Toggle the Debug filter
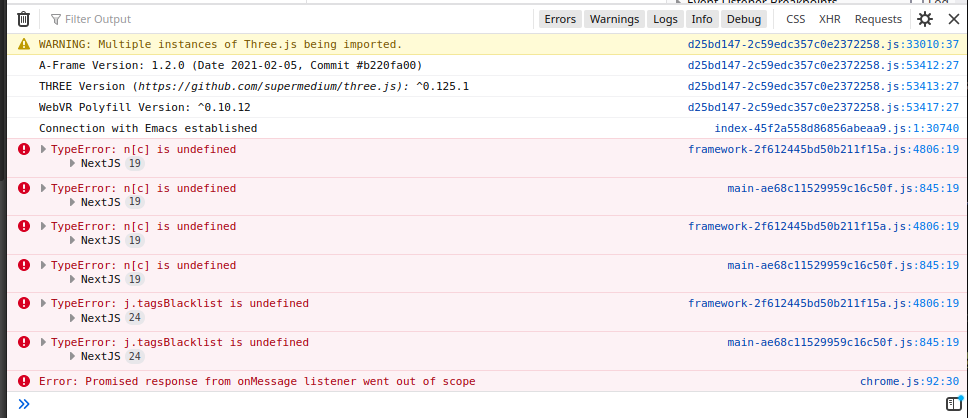This screenshot has width=968, height=418. tap(744, 19)
